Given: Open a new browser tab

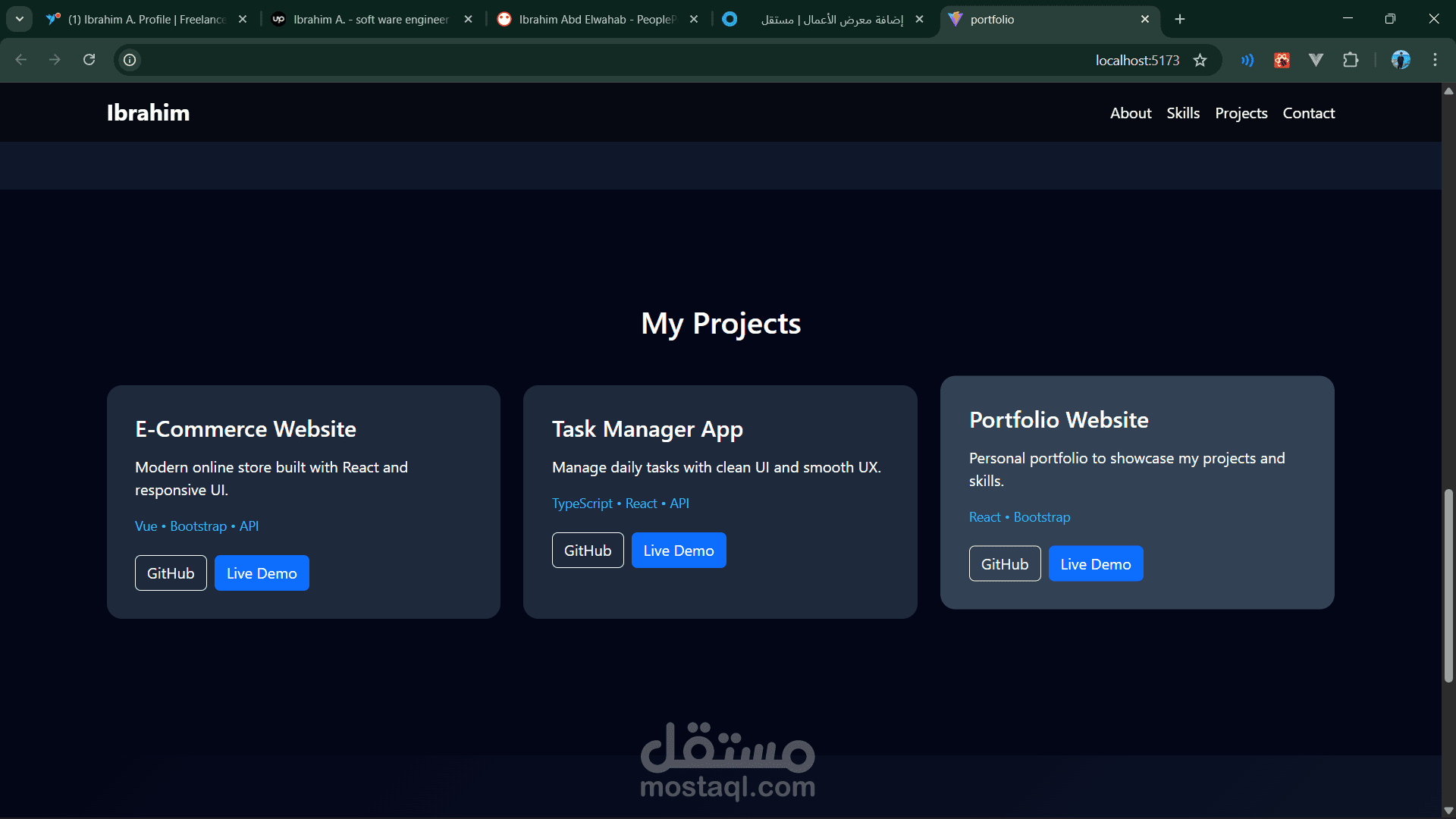Looking at the screenshot, I should [1180, 19].
